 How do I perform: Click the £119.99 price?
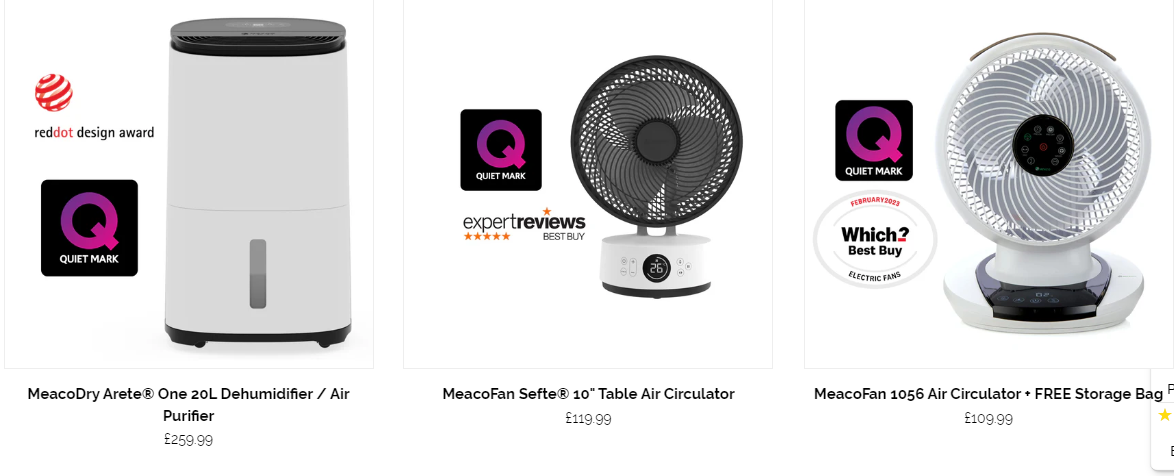(588, 418)
